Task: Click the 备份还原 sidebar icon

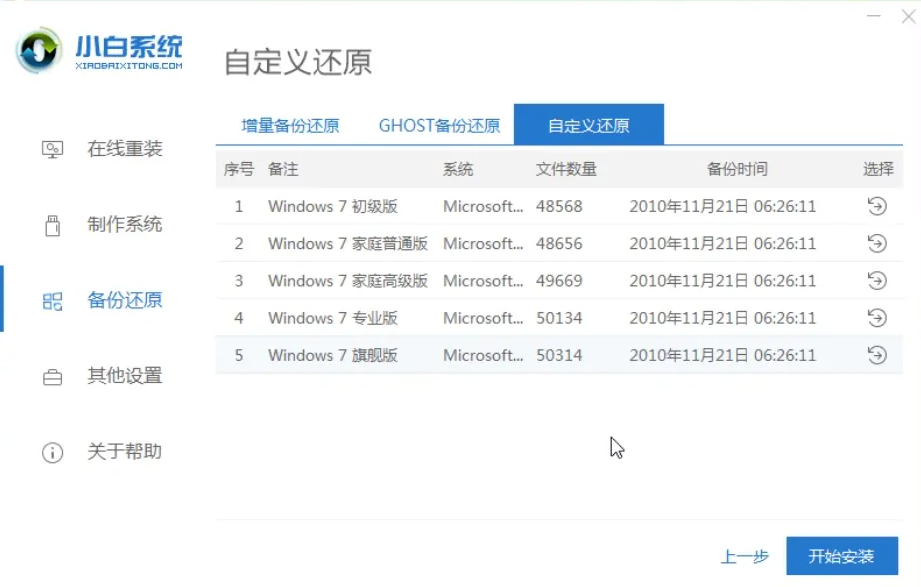Action: 52,301
